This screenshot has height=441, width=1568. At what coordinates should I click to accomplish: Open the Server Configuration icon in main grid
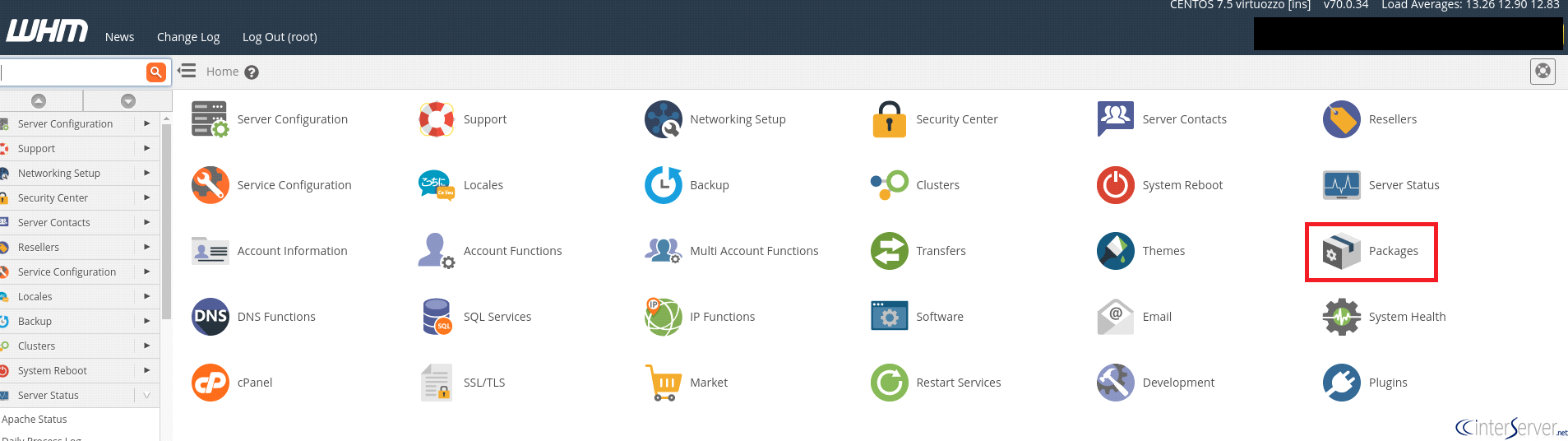click(210, 119)
